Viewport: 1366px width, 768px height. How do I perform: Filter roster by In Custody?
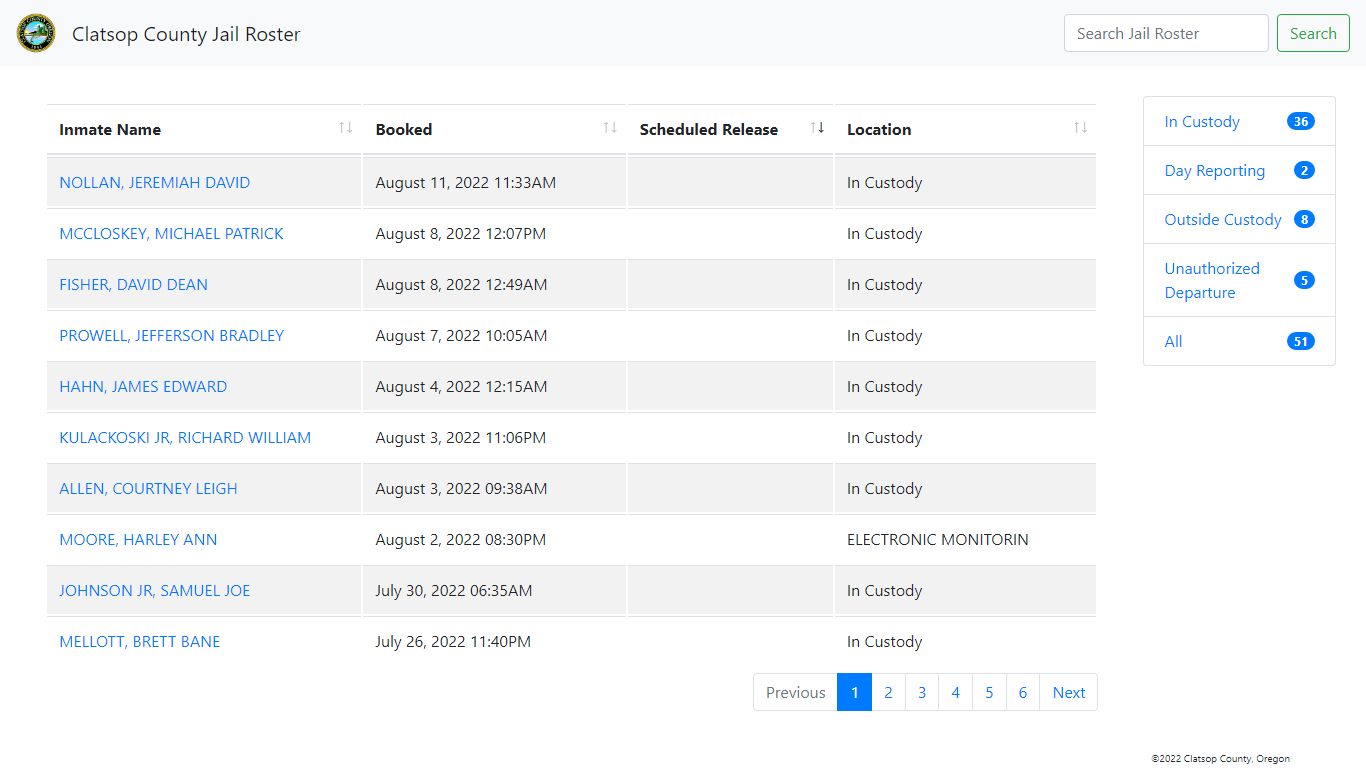click(x=1202, y=122)
